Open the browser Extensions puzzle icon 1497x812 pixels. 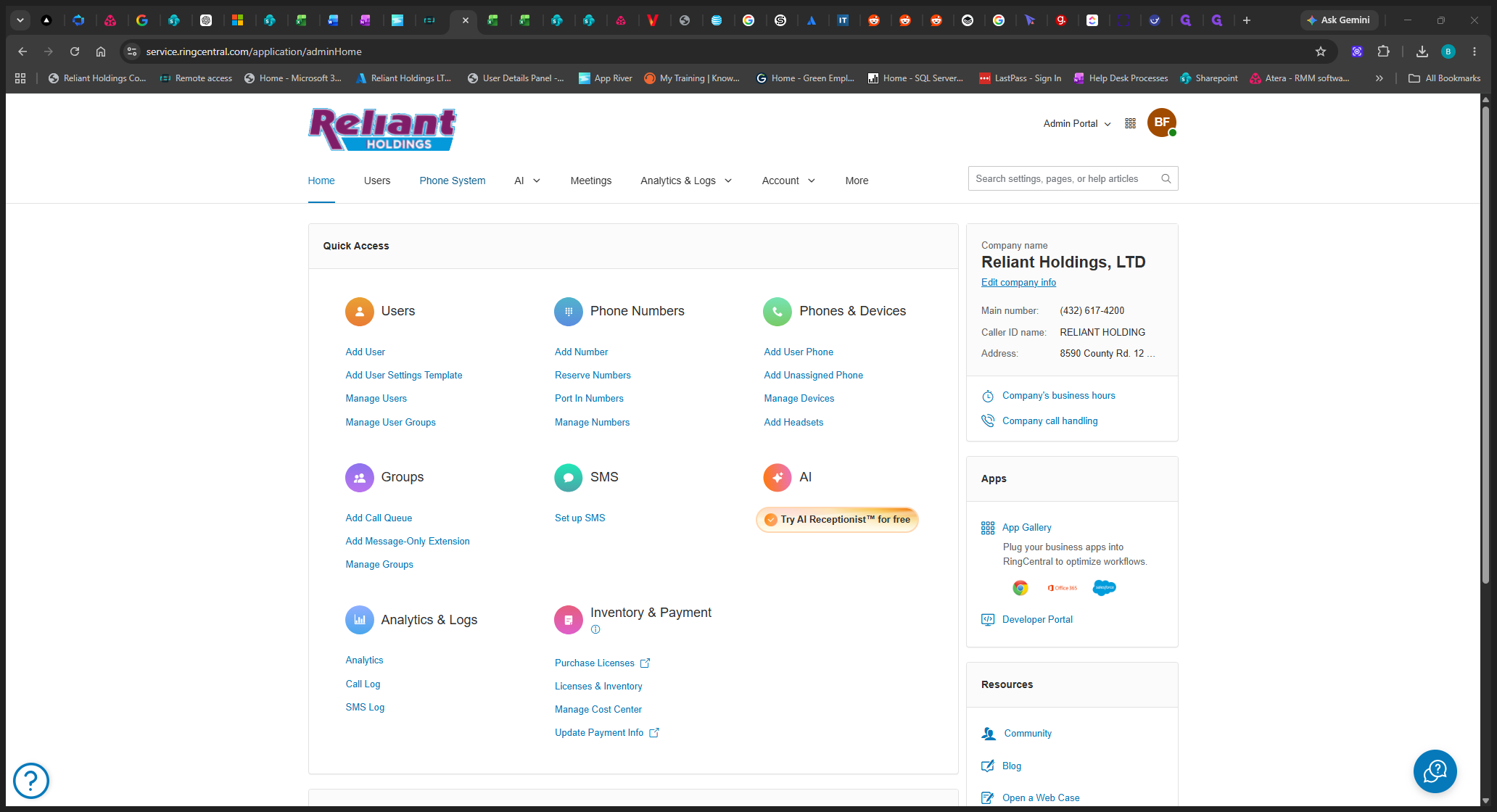[x=1384, y=51]
